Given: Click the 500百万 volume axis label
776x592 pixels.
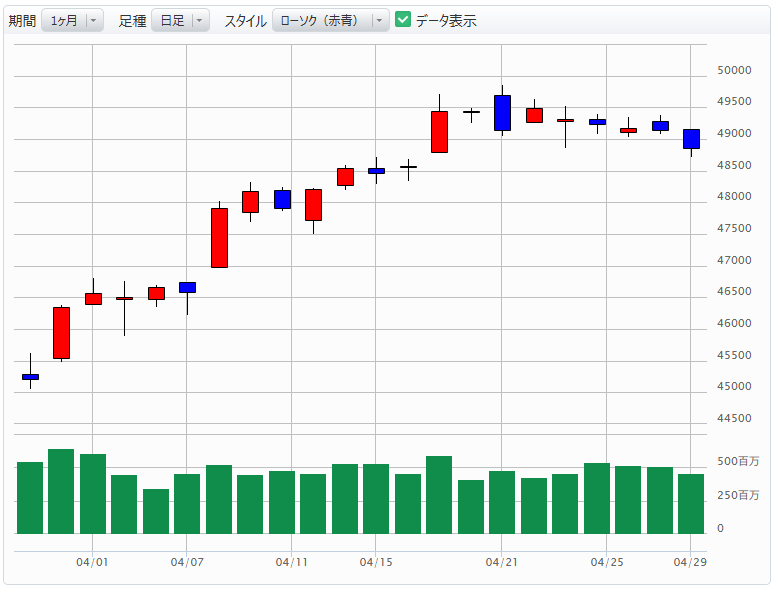Looking at the screenshot, I should click(738, 462).
